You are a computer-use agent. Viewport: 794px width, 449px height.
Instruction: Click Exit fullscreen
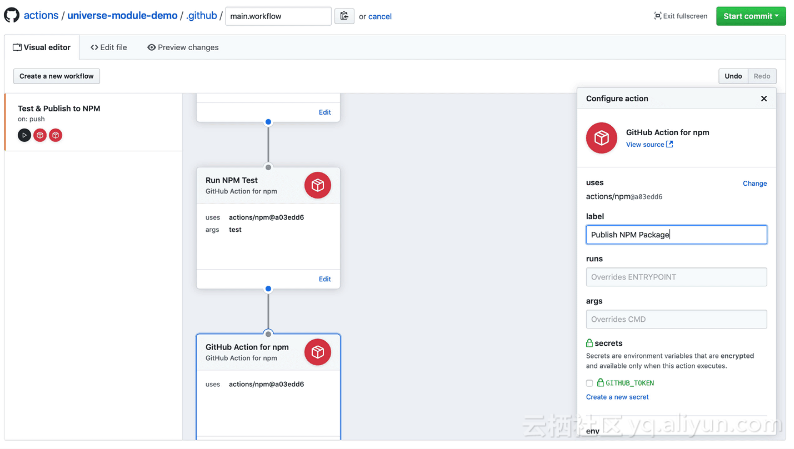coord(681,16)
